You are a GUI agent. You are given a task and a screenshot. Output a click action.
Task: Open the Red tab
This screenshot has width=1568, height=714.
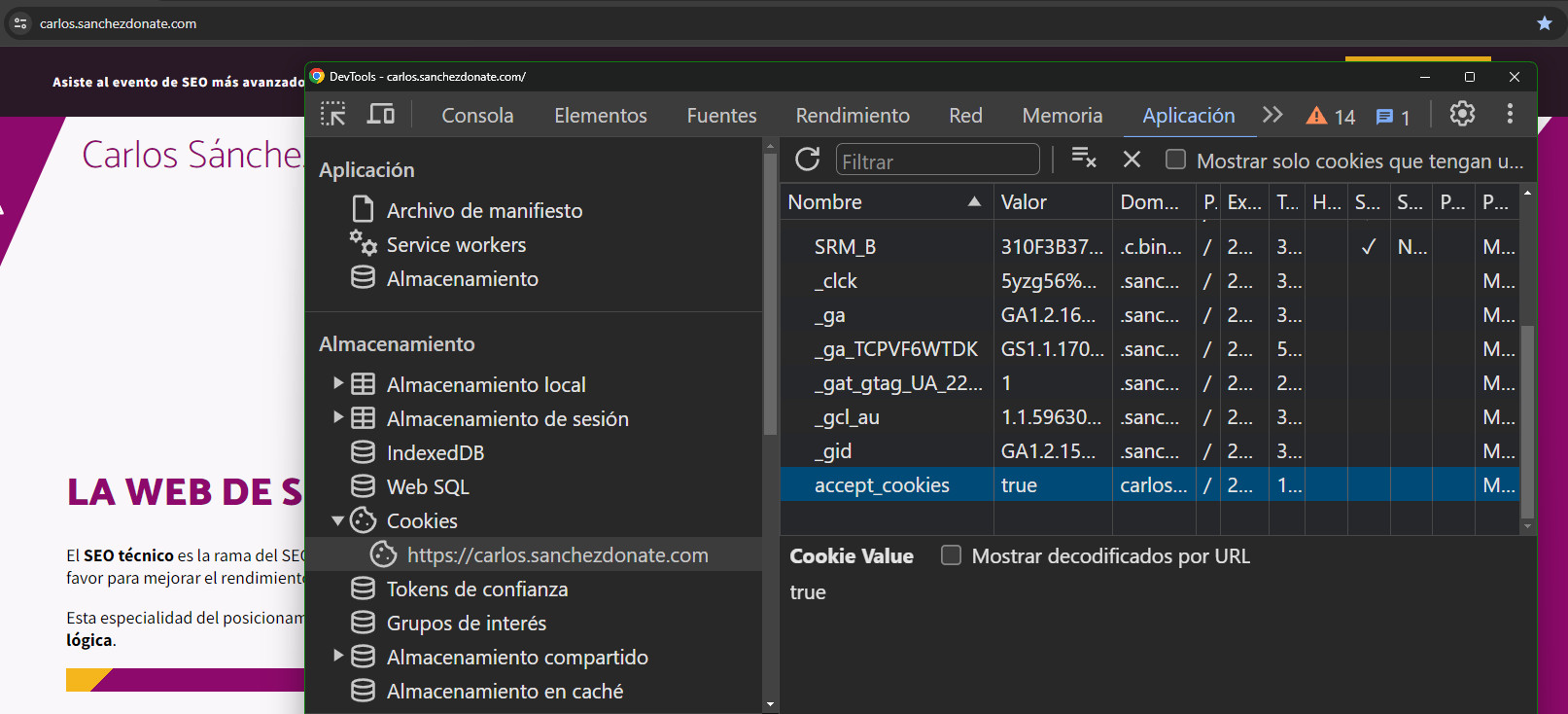[x=965, y=116]
